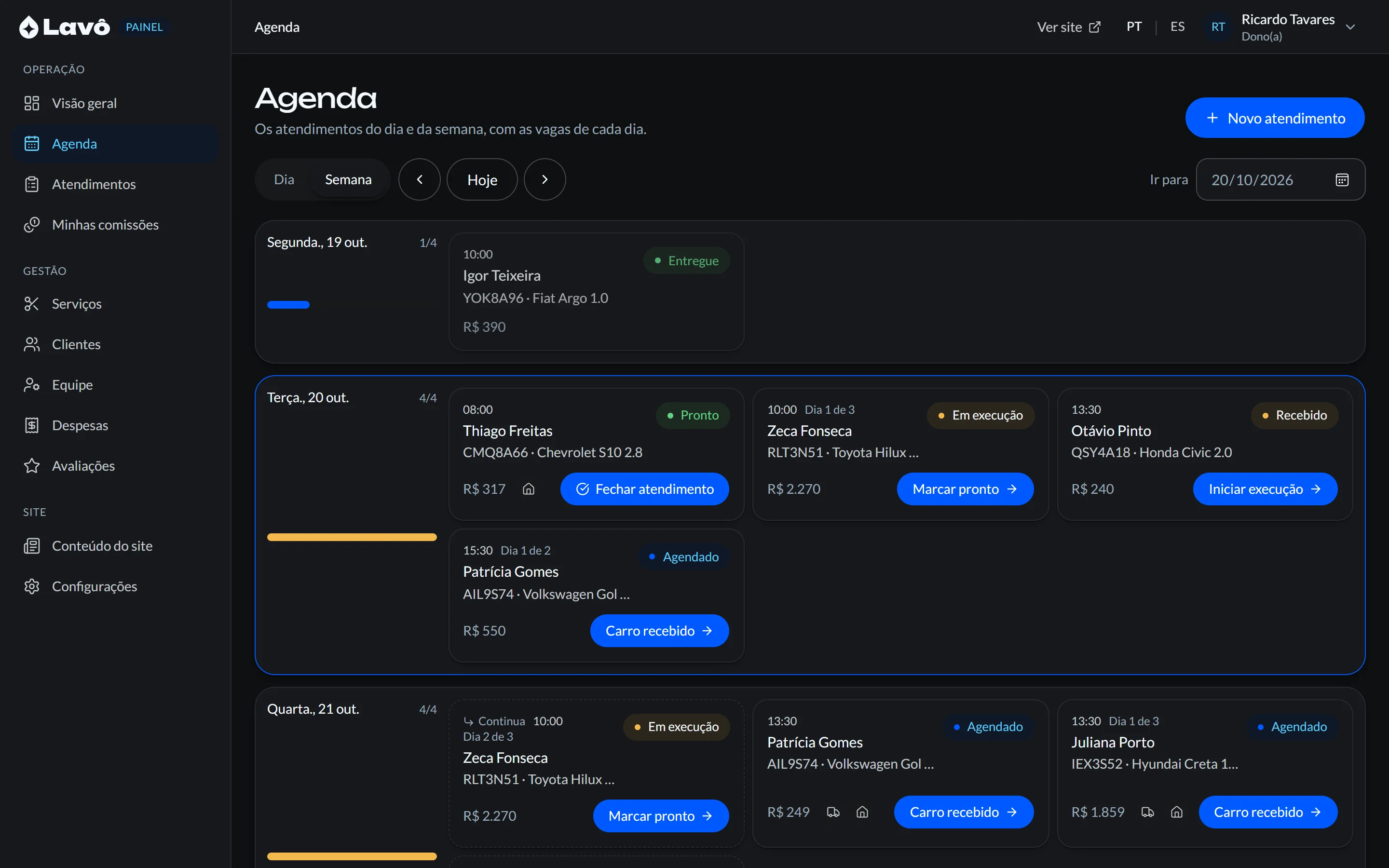Click Fechar atendimento for Thiago Freitas
1389x868 pixels.
point(644,489)
